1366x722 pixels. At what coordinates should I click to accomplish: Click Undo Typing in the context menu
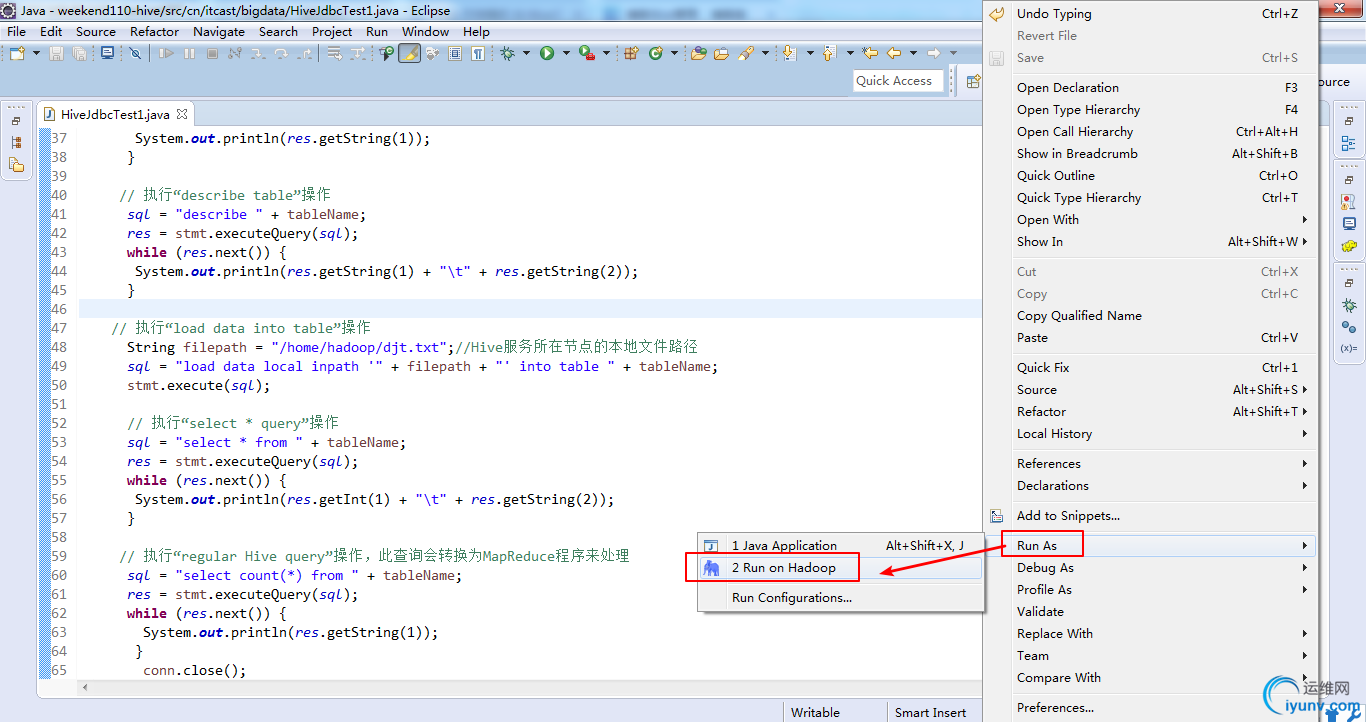pyautogui.click(x=1150, y=14)
